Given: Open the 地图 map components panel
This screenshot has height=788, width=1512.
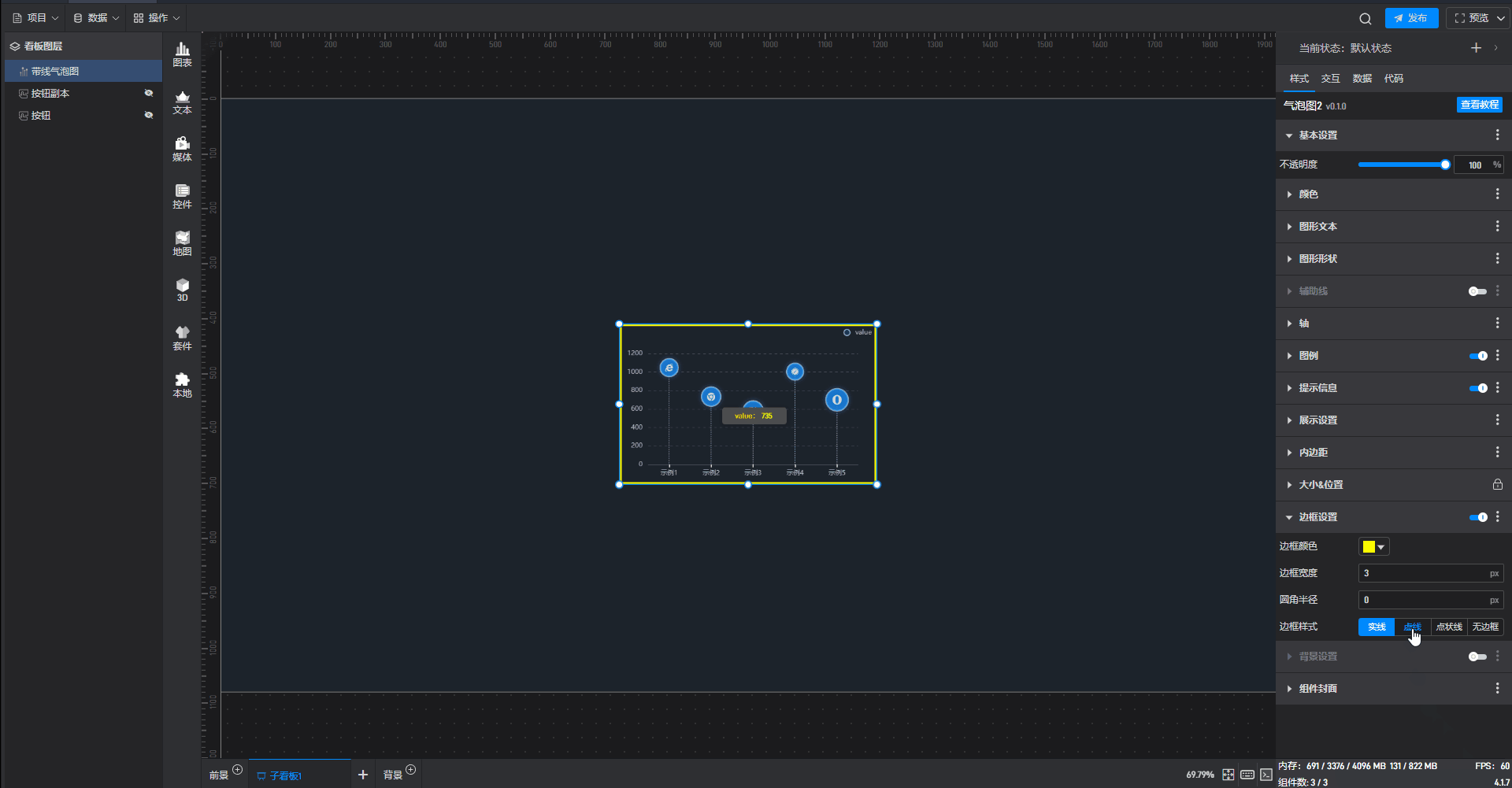Looking at the screenshot, I should point(182,243).
